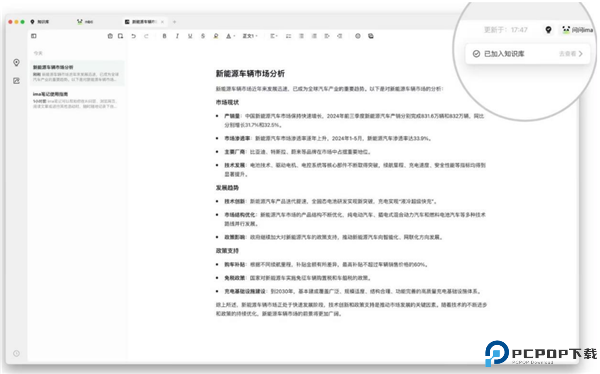The image size is (600, 374).
Task: Click the undo arrow icon
Action: 133,36
